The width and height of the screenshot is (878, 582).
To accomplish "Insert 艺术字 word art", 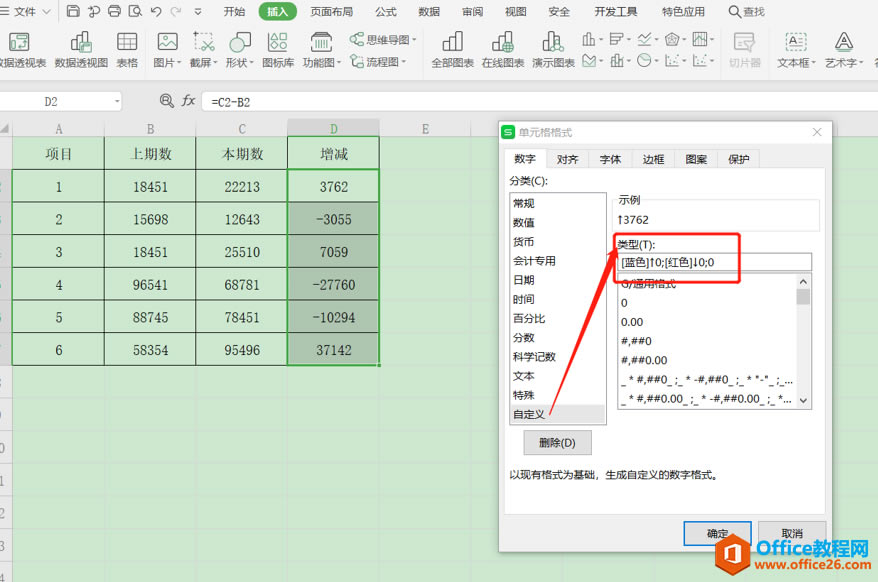I will tap(844, 50).
